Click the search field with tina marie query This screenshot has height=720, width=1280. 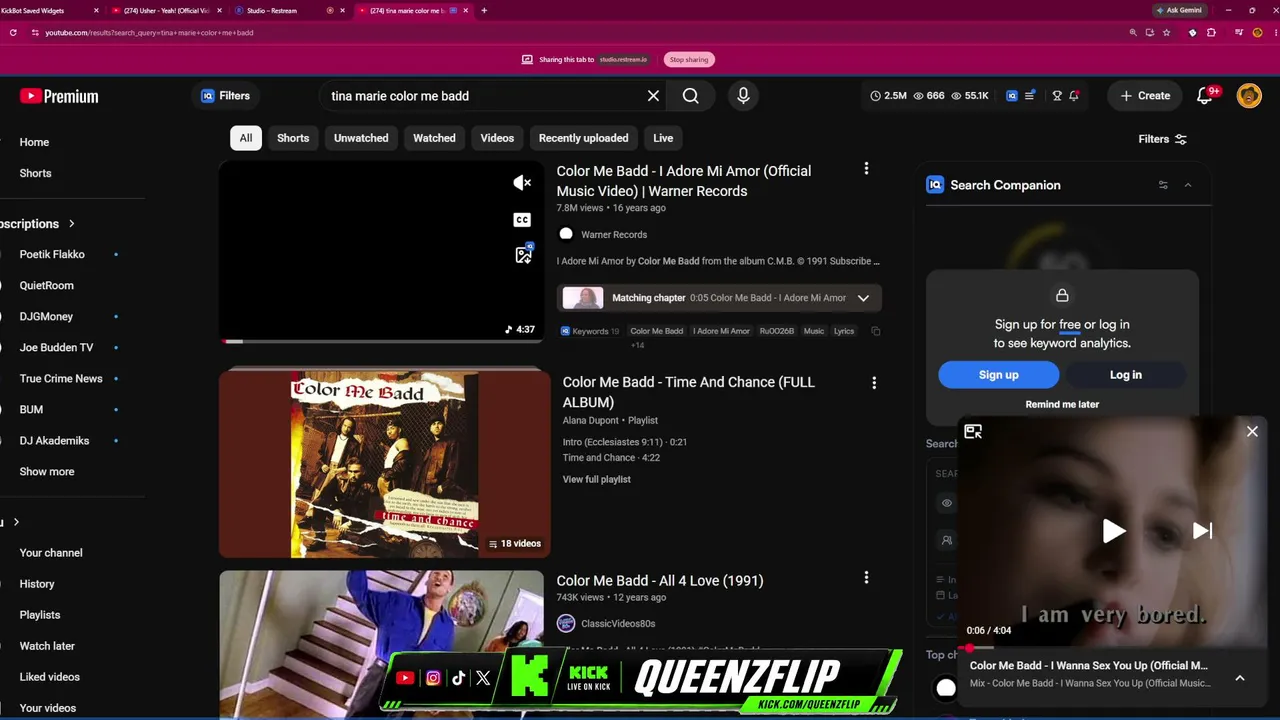(x=485, y=96)
